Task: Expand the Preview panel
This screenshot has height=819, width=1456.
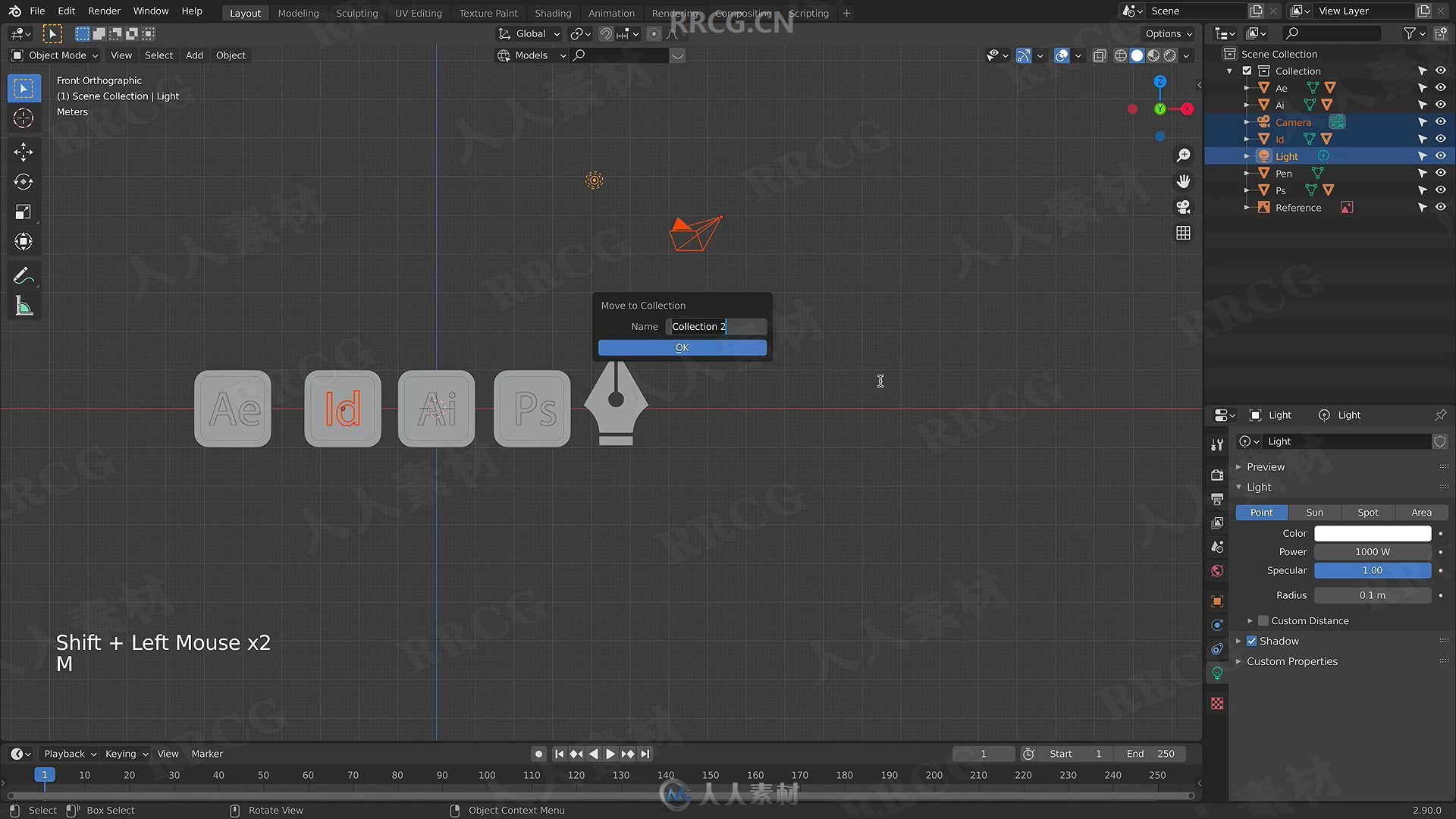Action: coord(1265,466)
